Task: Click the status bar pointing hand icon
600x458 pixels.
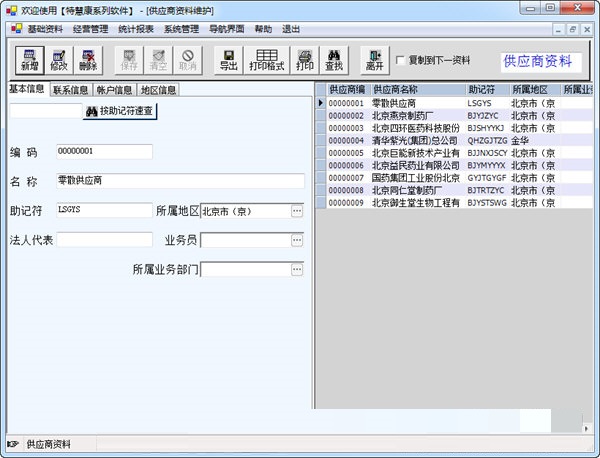Action: [x=13, y=444]
